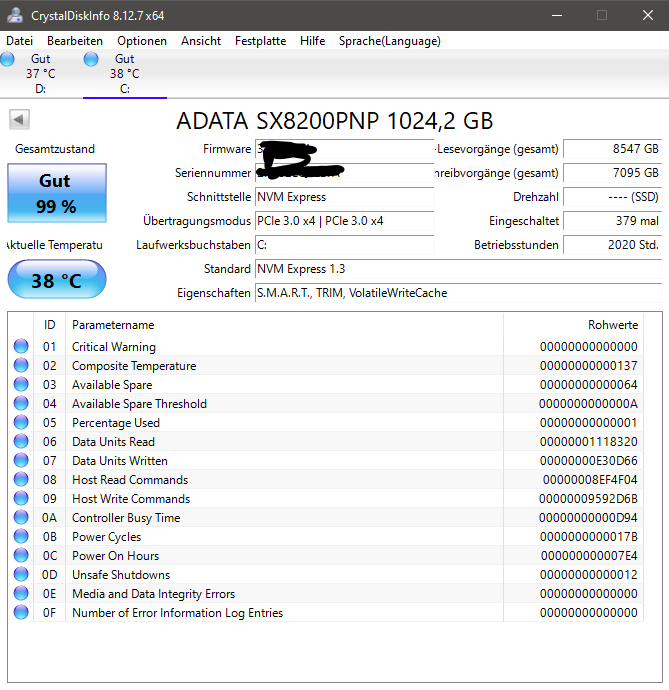Click the Übertragungsmodus PCIe 3.0 x4 field
Viewport: 669px width, 690px height.
tap(345, 220)
